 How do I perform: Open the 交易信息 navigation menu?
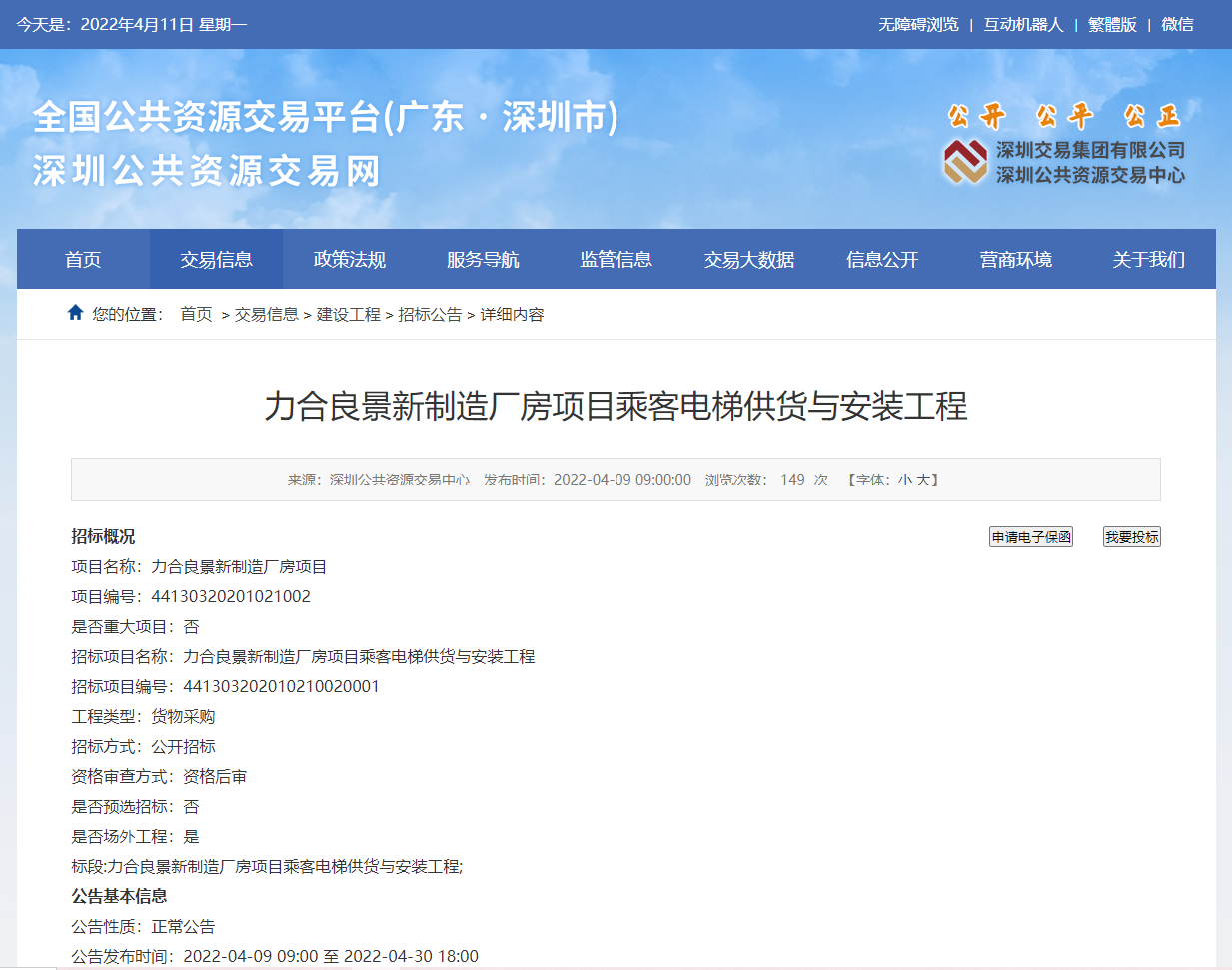pos(216,258)
